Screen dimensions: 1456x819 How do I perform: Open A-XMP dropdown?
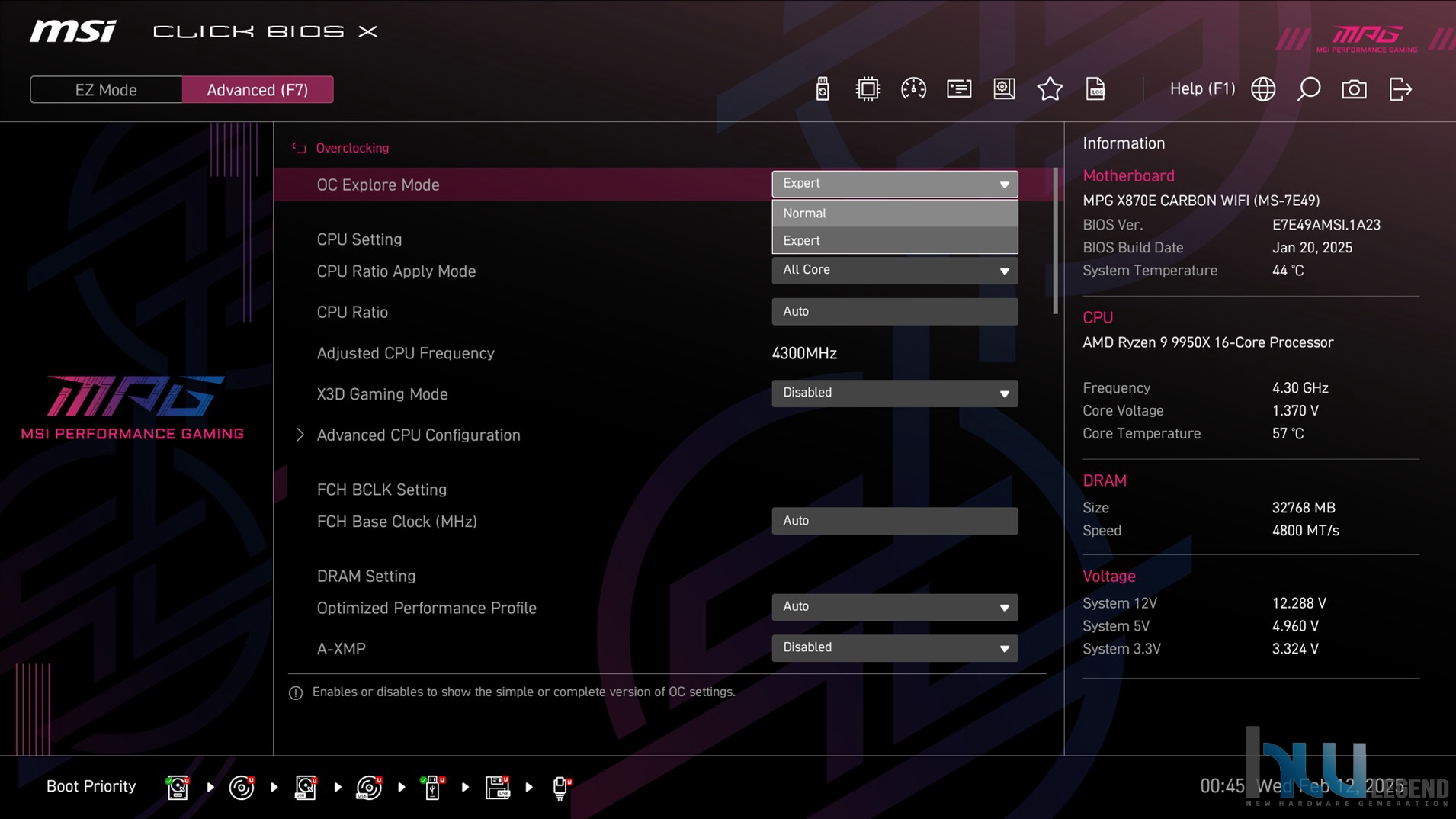[x=894, y=648]
